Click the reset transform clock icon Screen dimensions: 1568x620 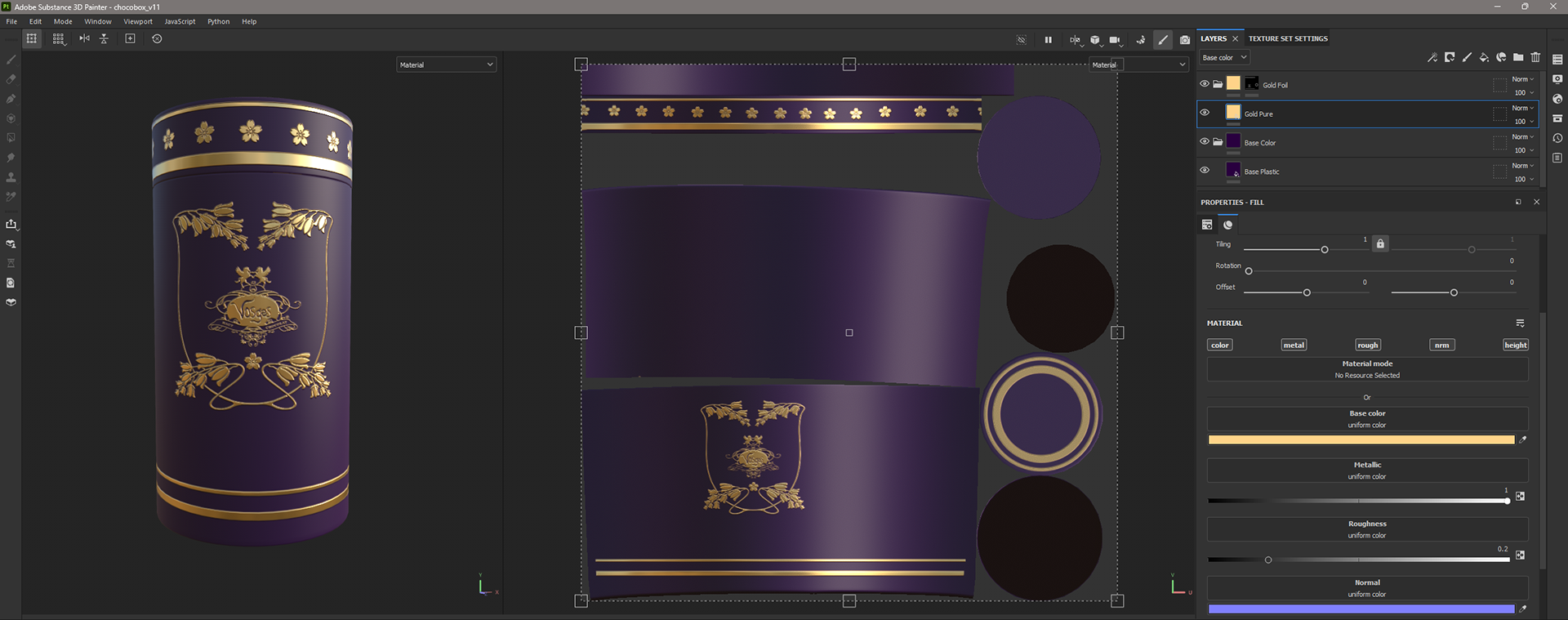click(x=157, y=38)
